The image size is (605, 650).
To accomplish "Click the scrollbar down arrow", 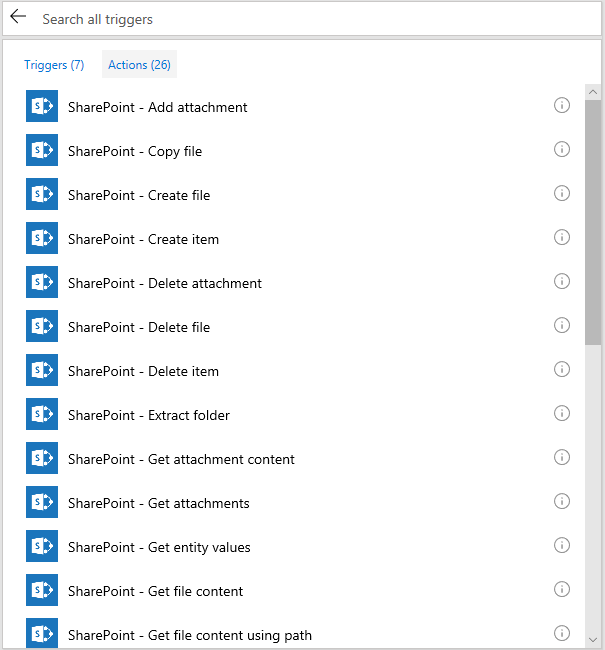I will tap(593, 640).
